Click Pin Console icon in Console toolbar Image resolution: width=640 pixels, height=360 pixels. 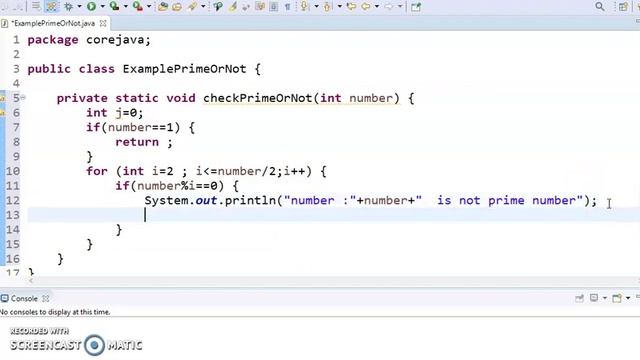pos(579,298)
